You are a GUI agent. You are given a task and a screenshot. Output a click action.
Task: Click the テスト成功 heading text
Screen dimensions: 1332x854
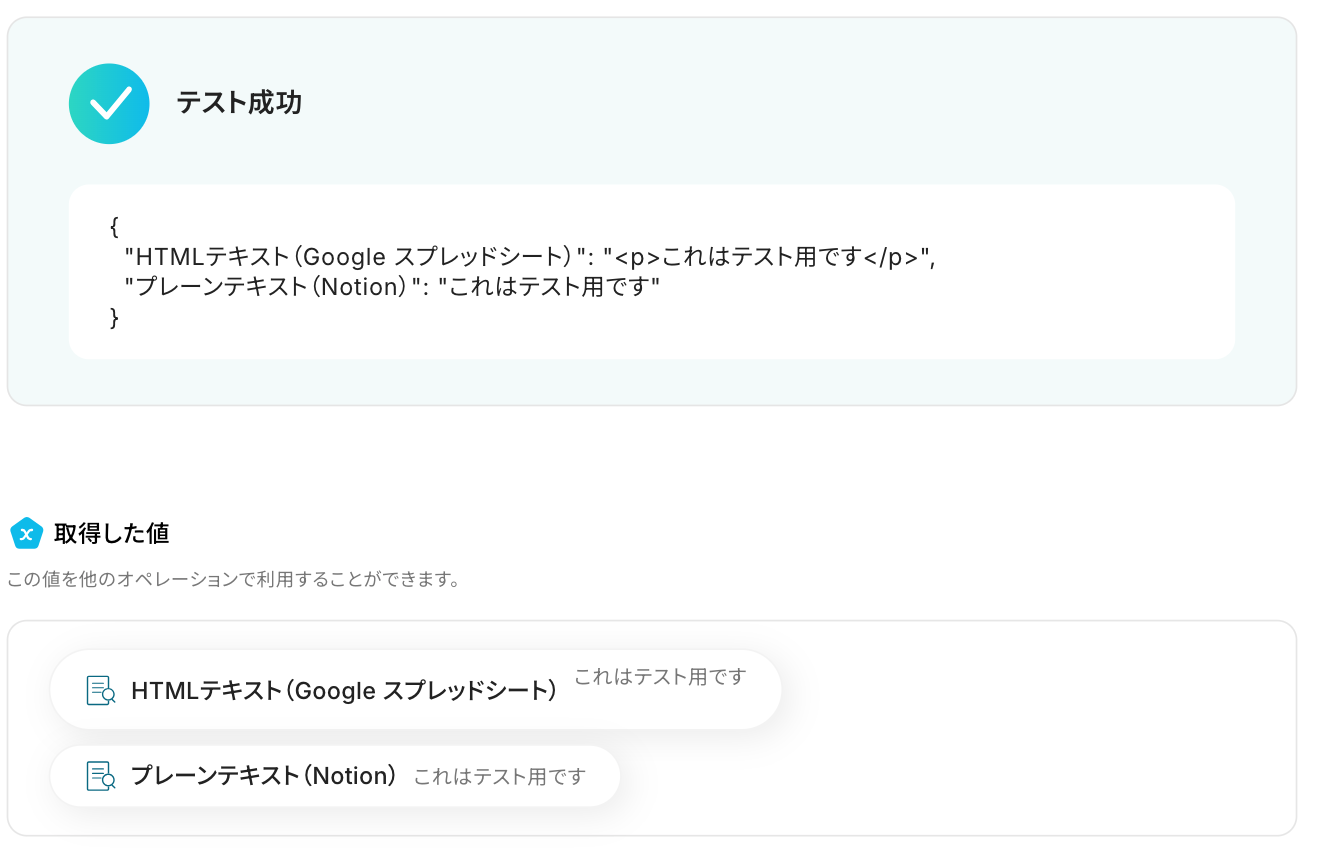239,103
